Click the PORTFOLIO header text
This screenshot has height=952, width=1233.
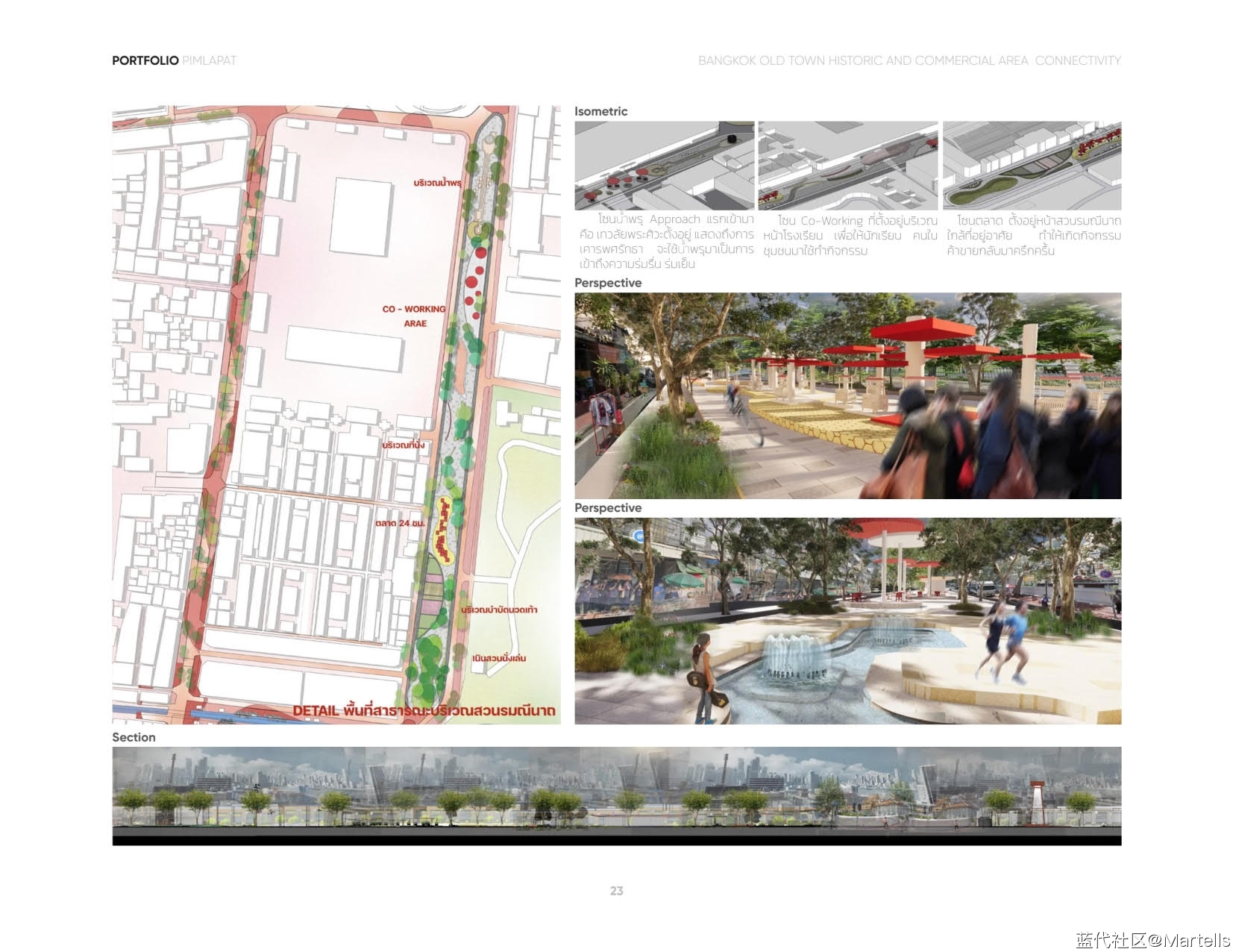coord(145,60)
